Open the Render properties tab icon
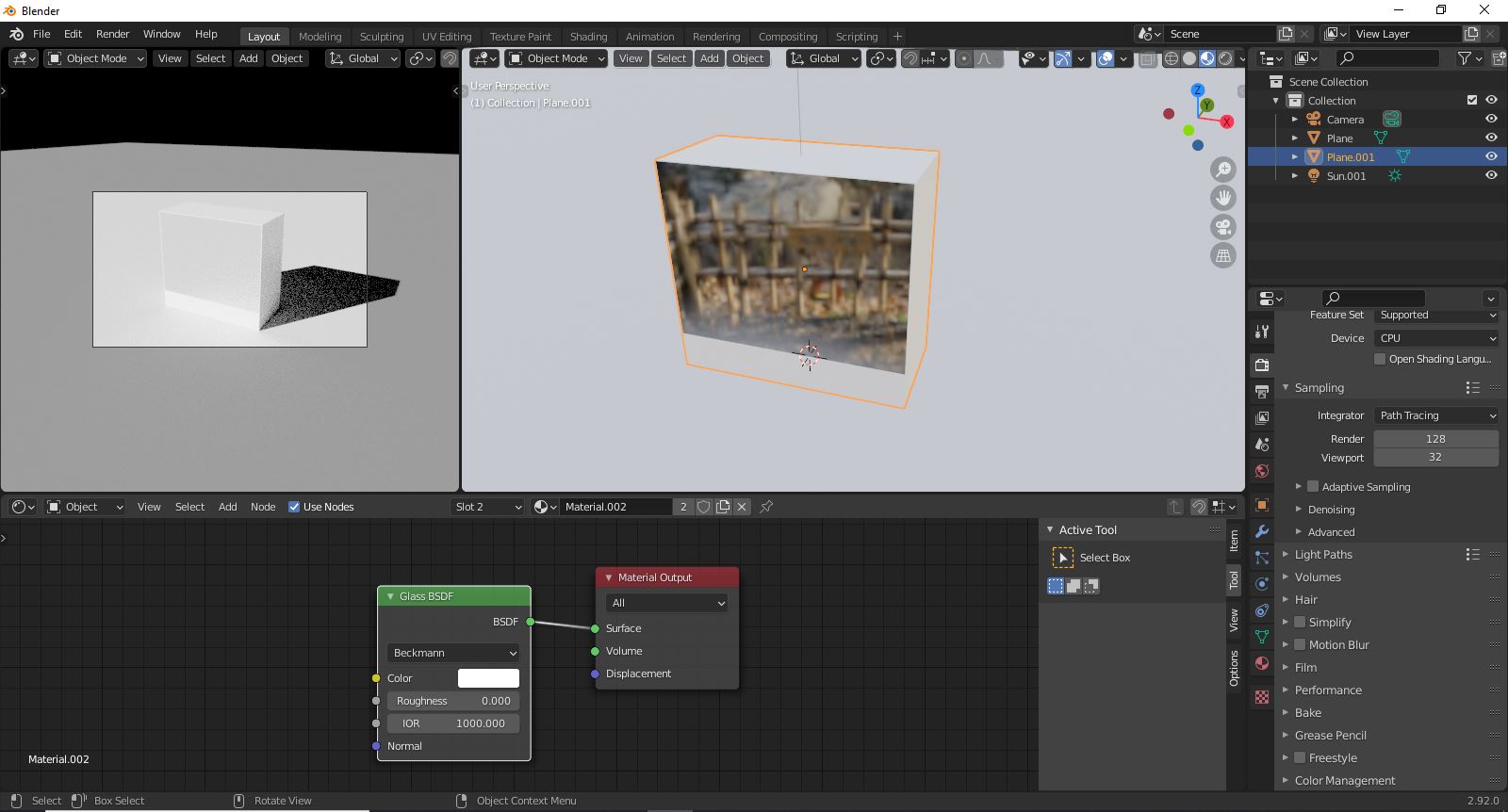Viewport: 1508px width, 812px height. (x=1262, y=365)
